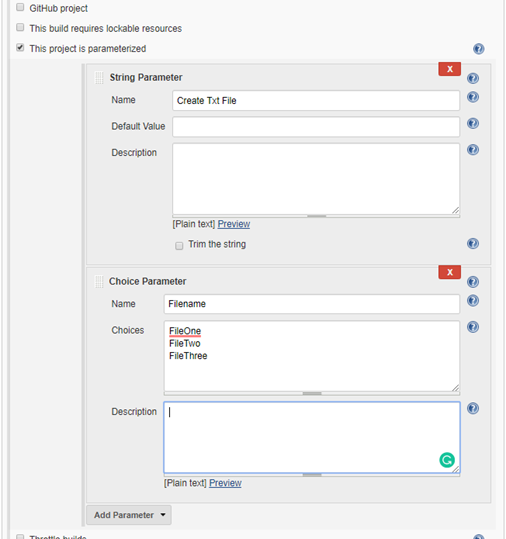This screenshot has width=506, height=539.
Task: Click Preview link under Choice Parameter description
Action: (x=225, y=483)
